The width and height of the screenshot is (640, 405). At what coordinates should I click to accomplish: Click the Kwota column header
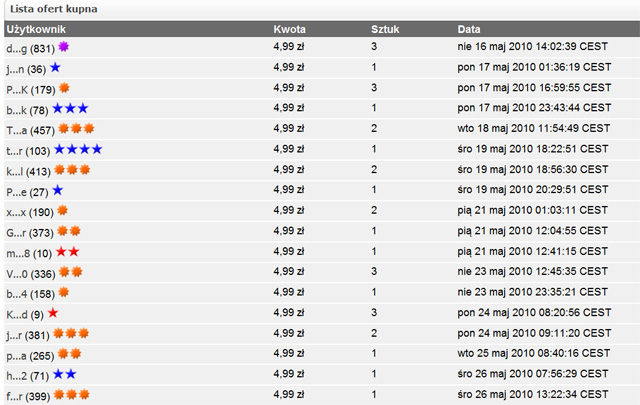coord(289,28)
